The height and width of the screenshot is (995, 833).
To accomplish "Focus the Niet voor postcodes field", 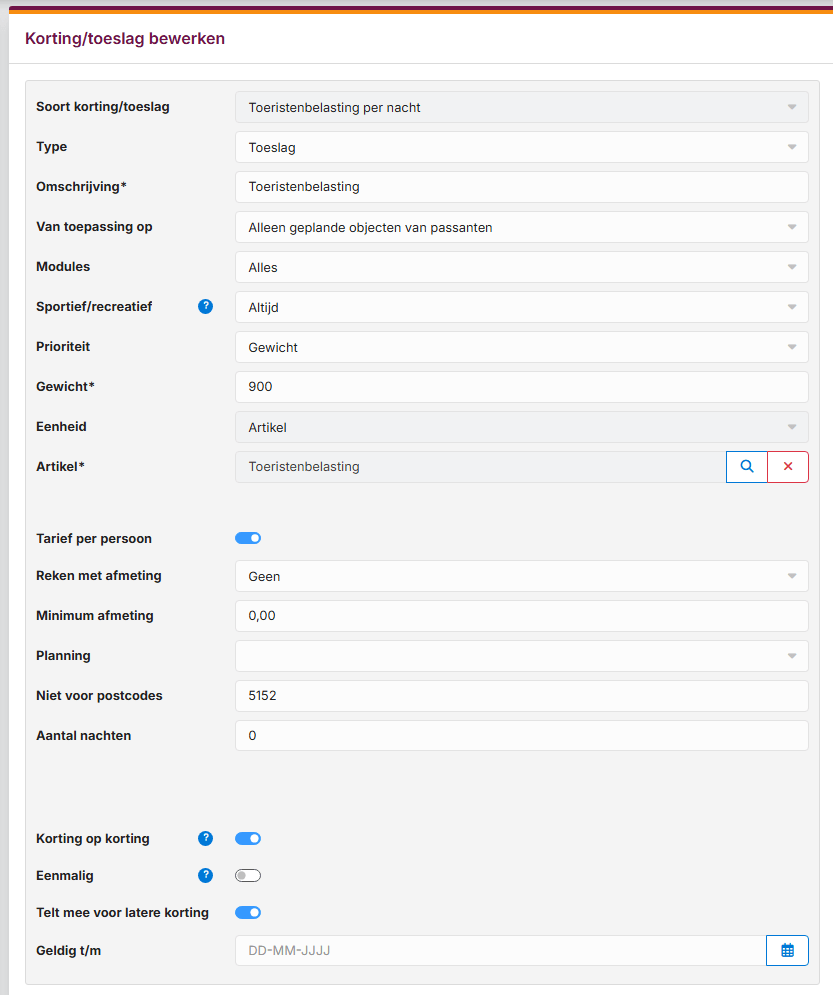I will pyautogui.click(x=521, y=696).
